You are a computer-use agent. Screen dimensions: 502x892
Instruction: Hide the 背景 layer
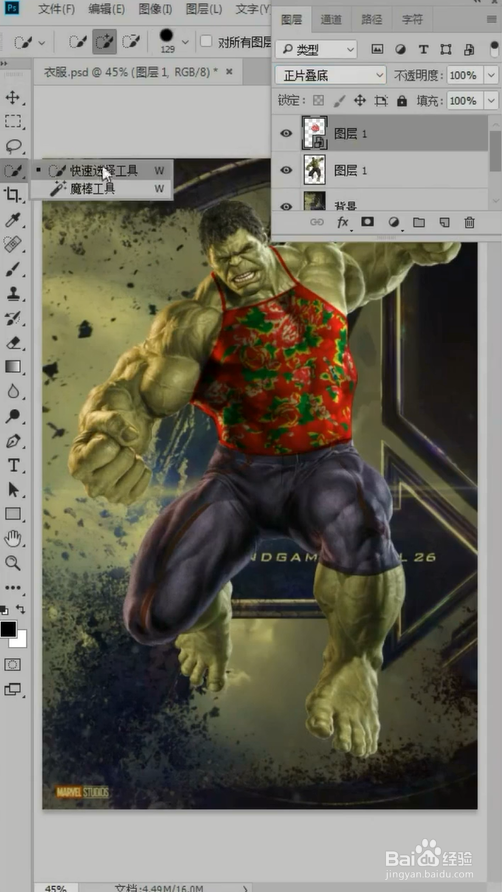[286, 205]
